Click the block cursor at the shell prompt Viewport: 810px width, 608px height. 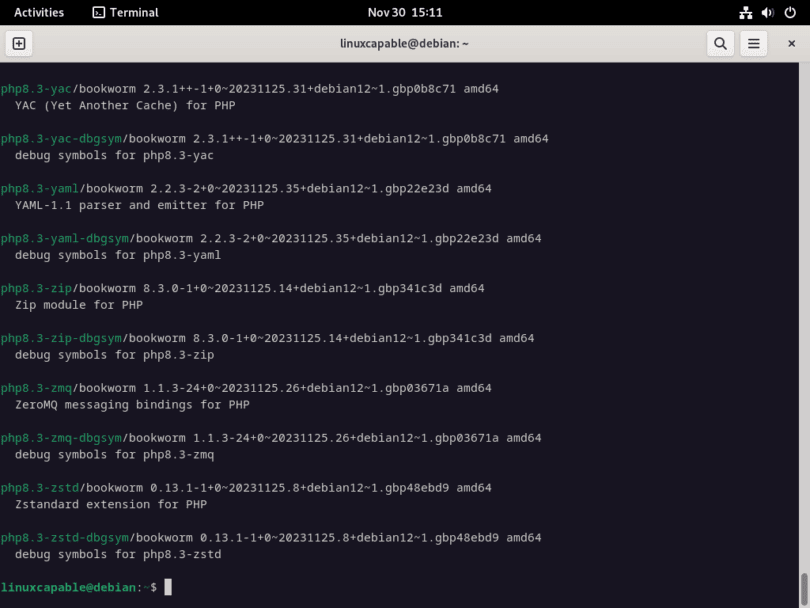point(166,587)
